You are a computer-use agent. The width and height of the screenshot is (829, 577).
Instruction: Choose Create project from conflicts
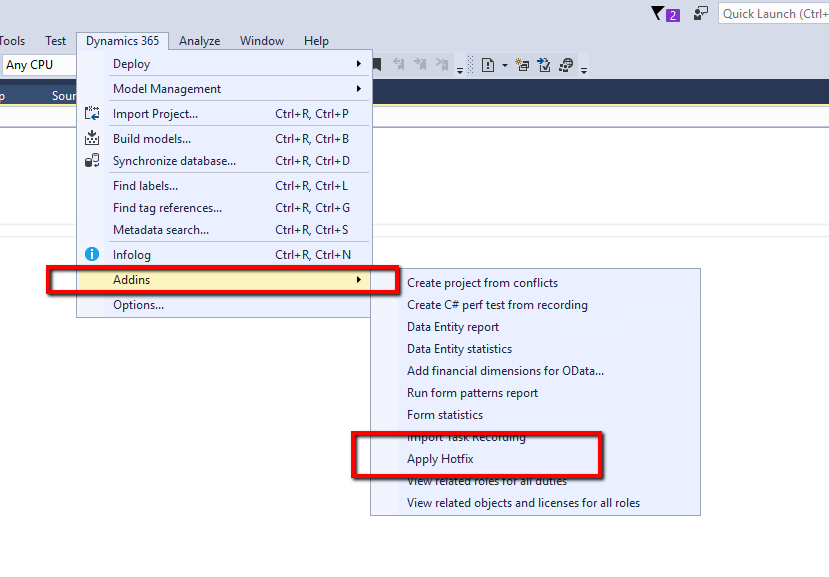click(x=536, y=283)
